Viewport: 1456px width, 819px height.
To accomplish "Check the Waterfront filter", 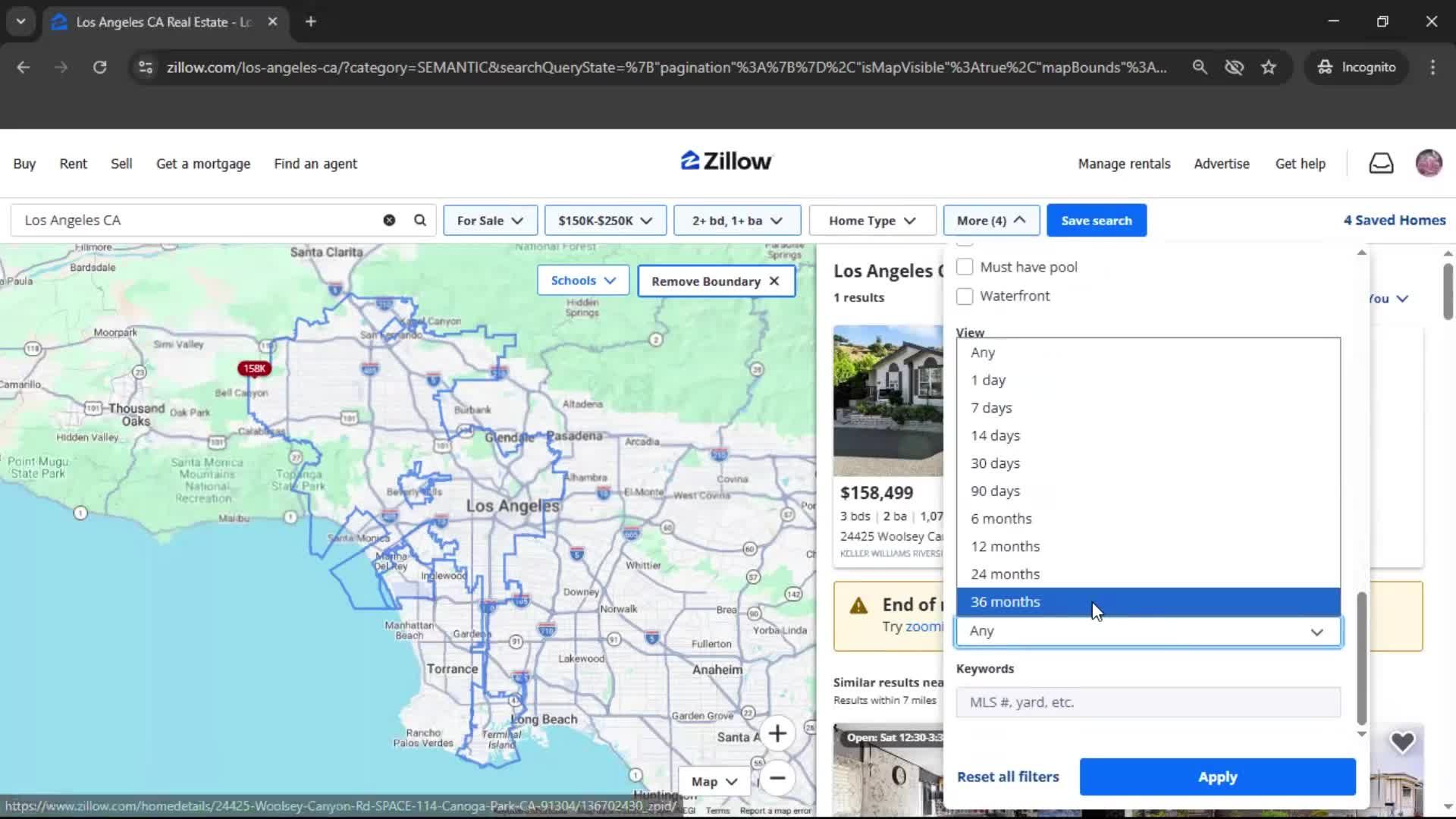I will click(965, 296).
